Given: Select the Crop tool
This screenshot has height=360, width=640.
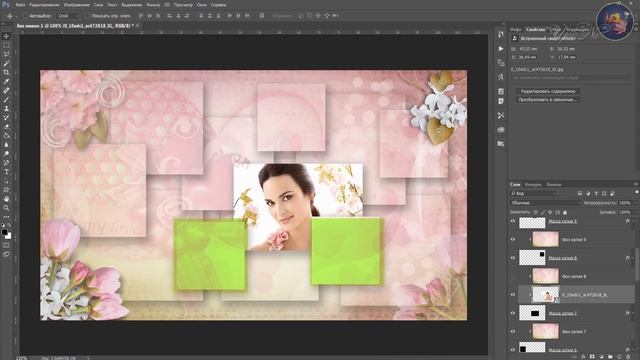Looking at the screenshot, I should point(6,72).
